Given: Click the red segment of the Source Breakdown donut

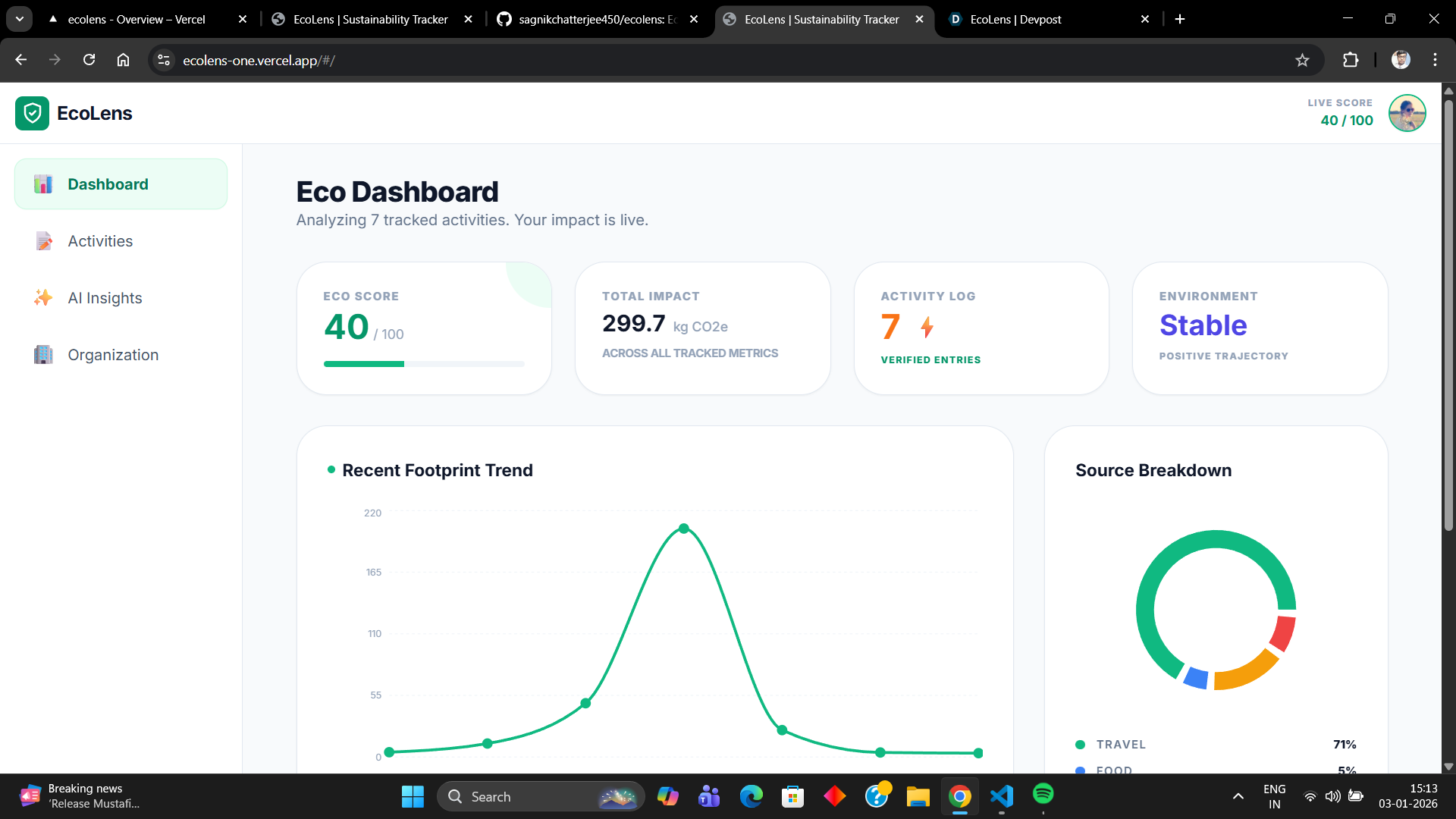Looking at the screenshot, I should click(x=1284, y=633).
